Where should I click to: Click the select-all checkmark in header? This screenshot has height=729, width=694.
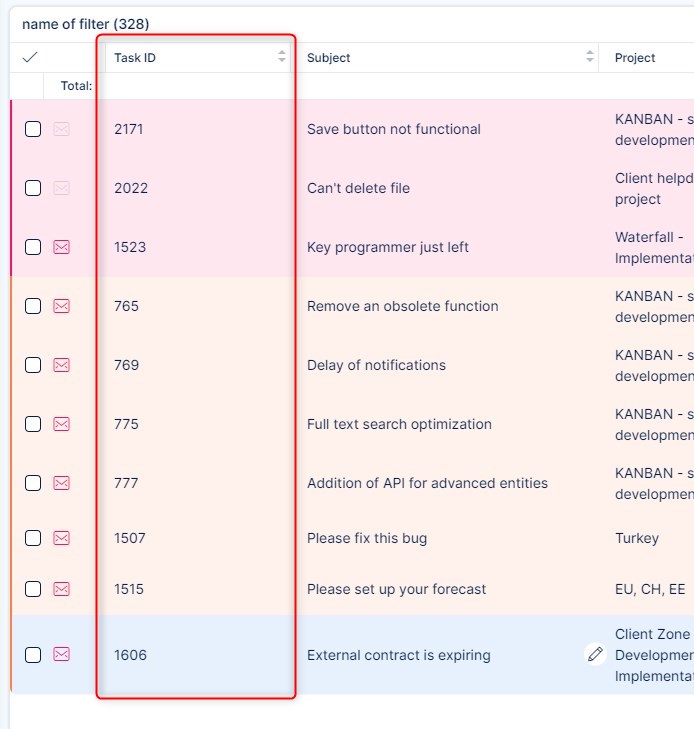(x=30, y=58)
